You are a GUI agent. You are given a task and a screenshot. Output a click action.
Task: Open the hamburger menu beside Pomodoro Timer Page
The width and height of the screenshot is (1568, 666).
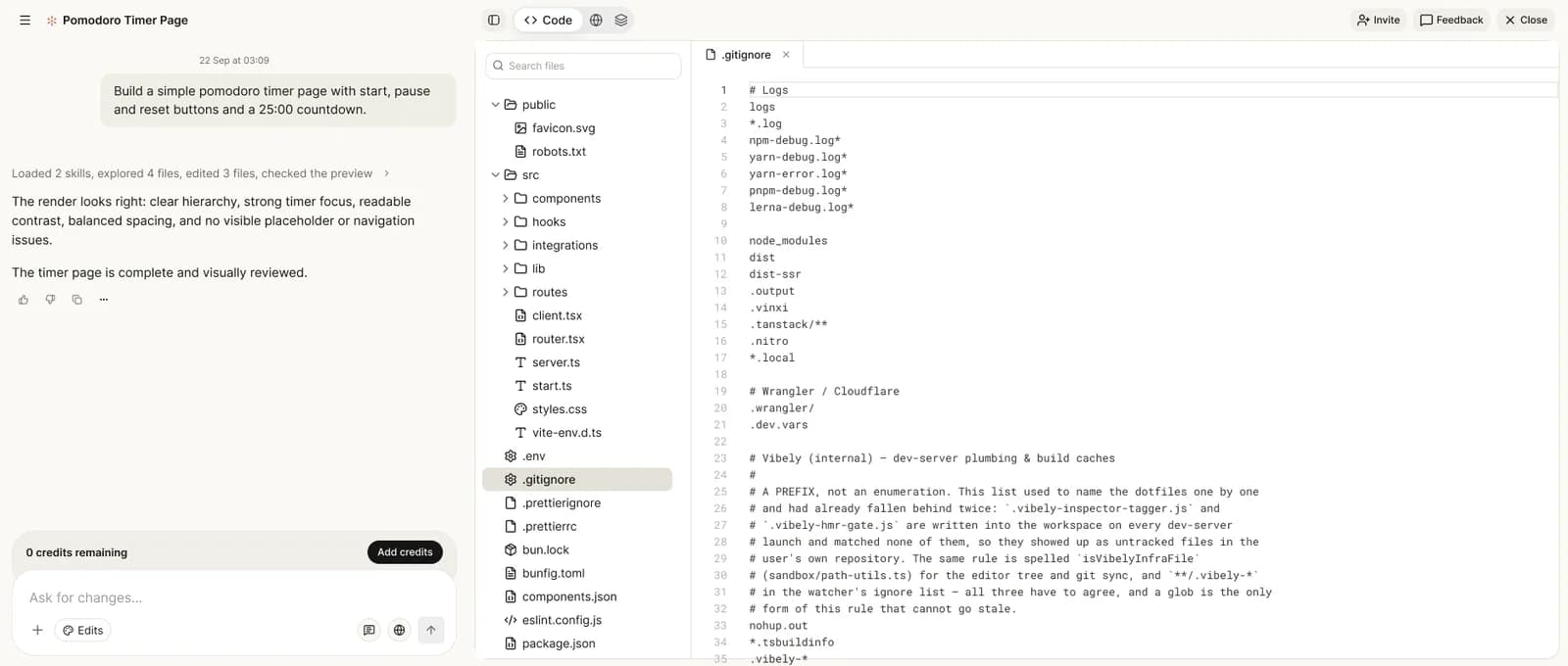(x=24, y=20)
